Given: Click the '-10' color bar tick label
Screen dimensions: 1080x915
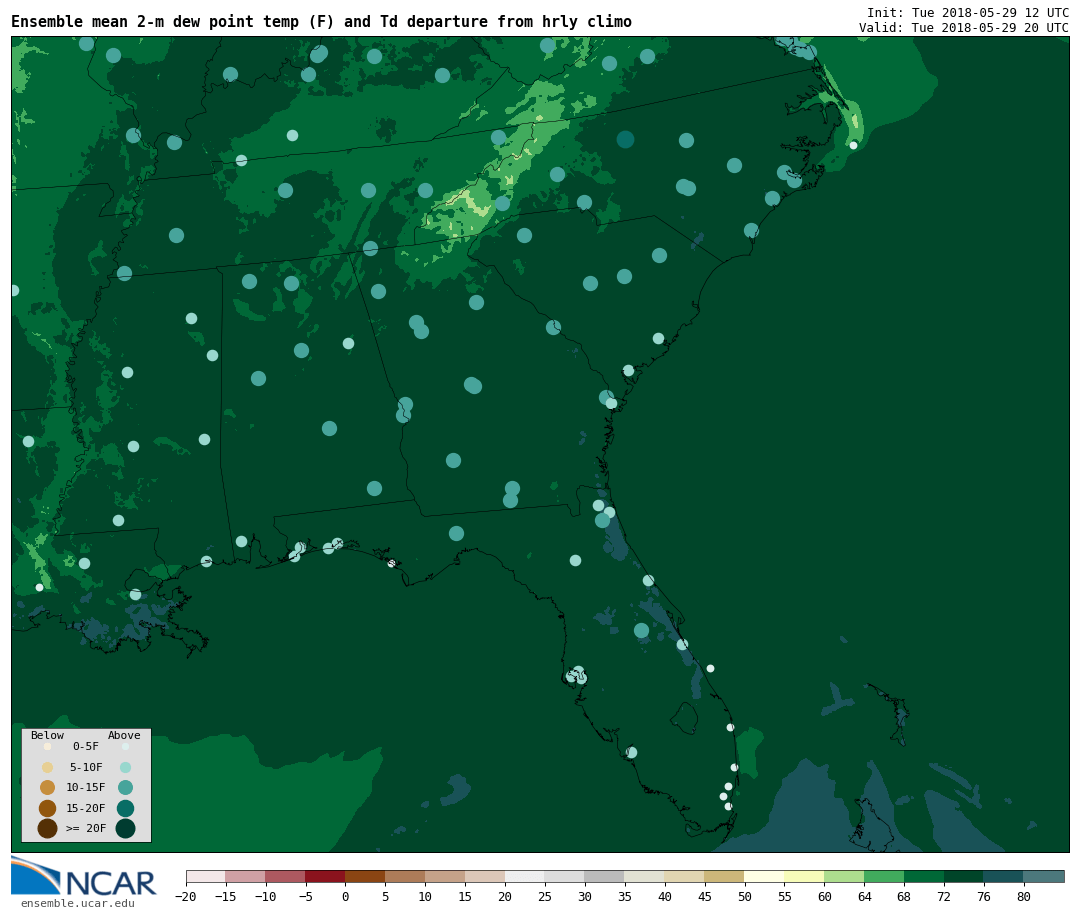Looking at the screenshot, I should (x=266, y=896).
